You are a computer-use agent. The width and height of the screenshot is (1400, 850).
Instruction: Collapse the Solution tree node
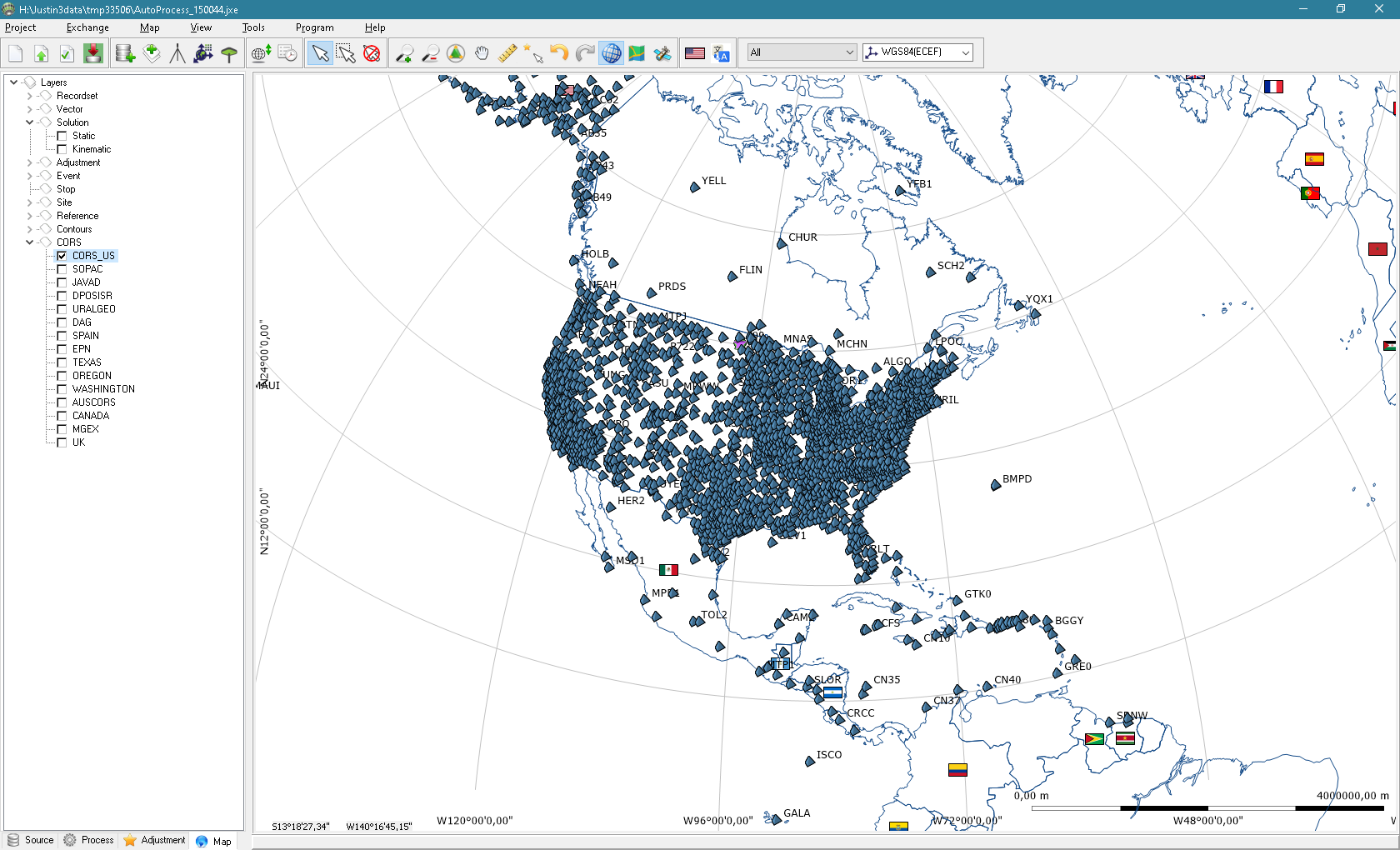29,122
